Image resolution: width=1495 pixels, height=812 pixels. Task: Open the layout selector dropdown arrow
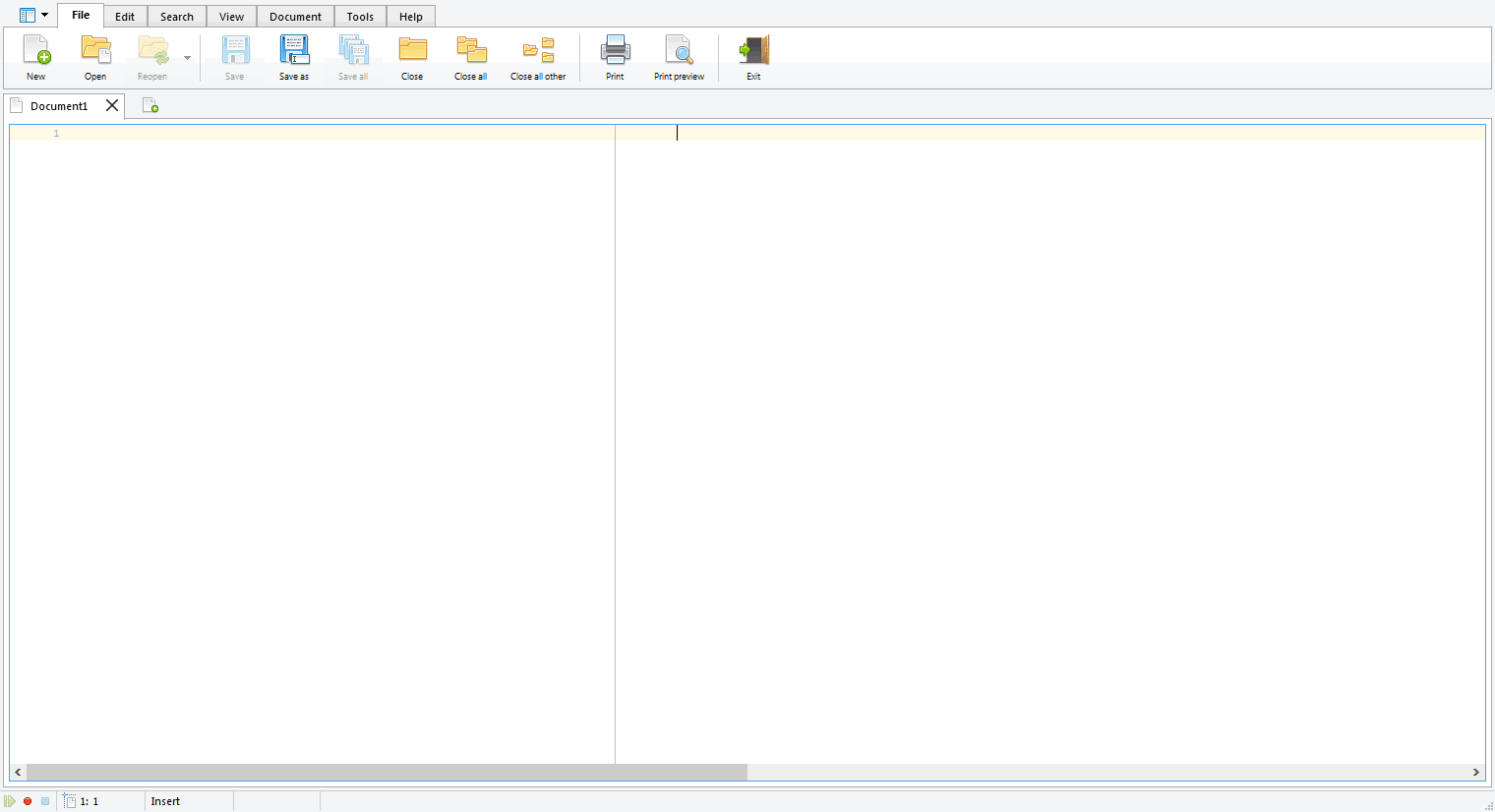point(45,15)
